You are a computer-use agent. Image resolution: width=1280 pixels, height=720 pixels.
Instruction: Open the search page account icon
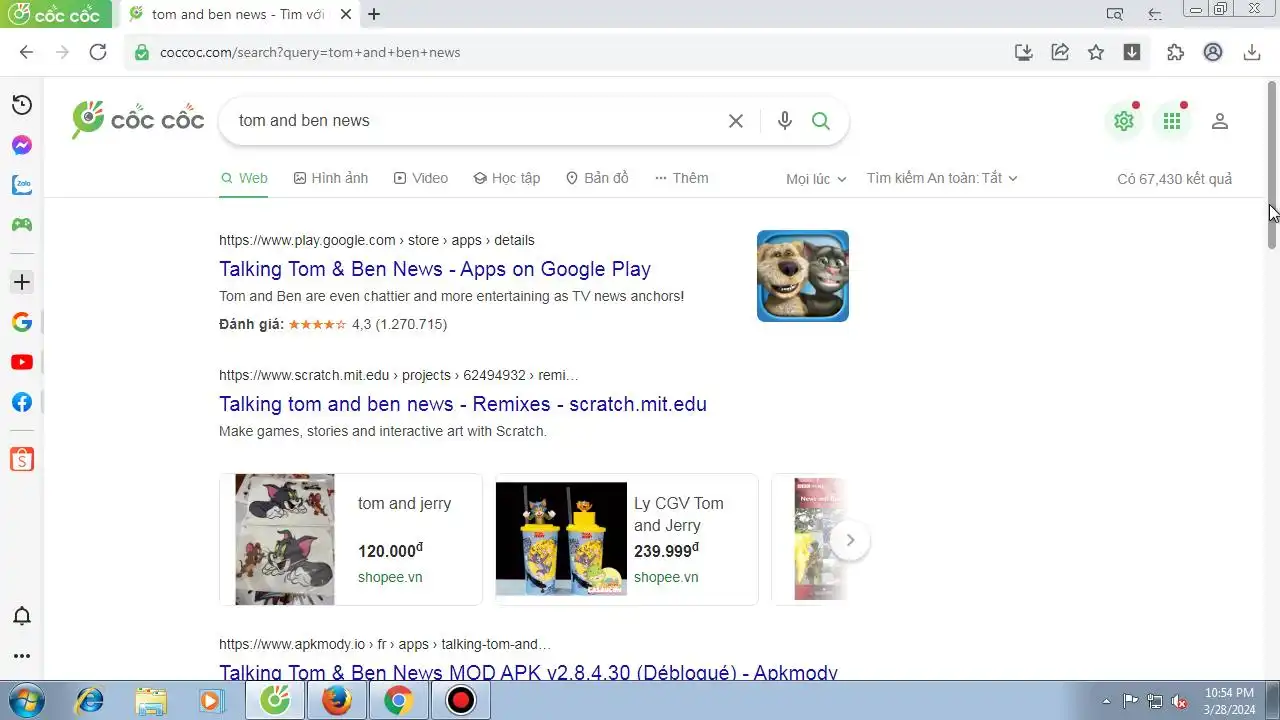pos(1219,121)
